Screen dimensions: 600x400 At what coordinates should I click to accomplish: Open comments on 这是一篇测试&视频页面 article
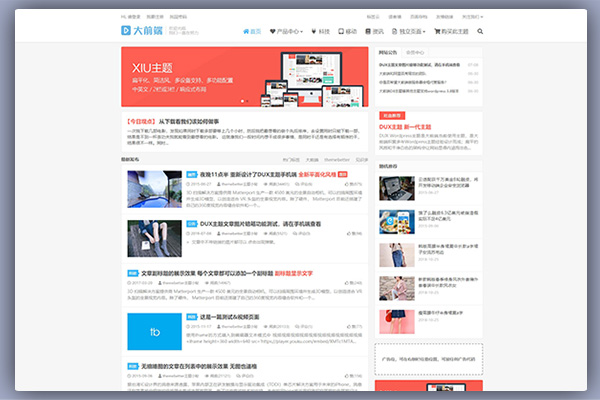click(x=303, y=327)
